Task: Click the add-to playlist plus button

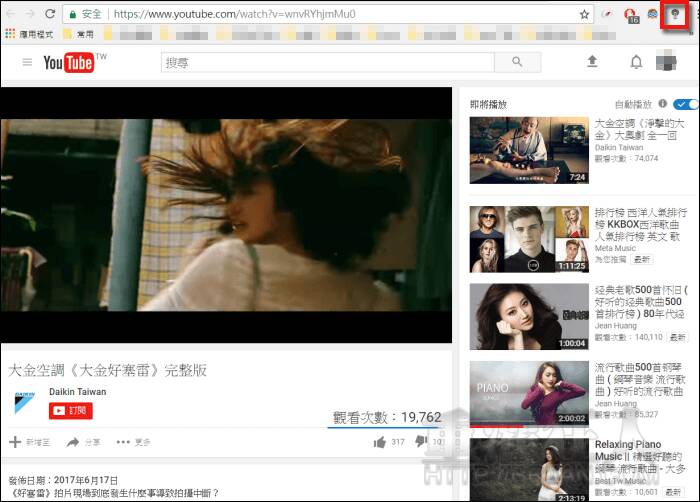Action: click(29, 442)
